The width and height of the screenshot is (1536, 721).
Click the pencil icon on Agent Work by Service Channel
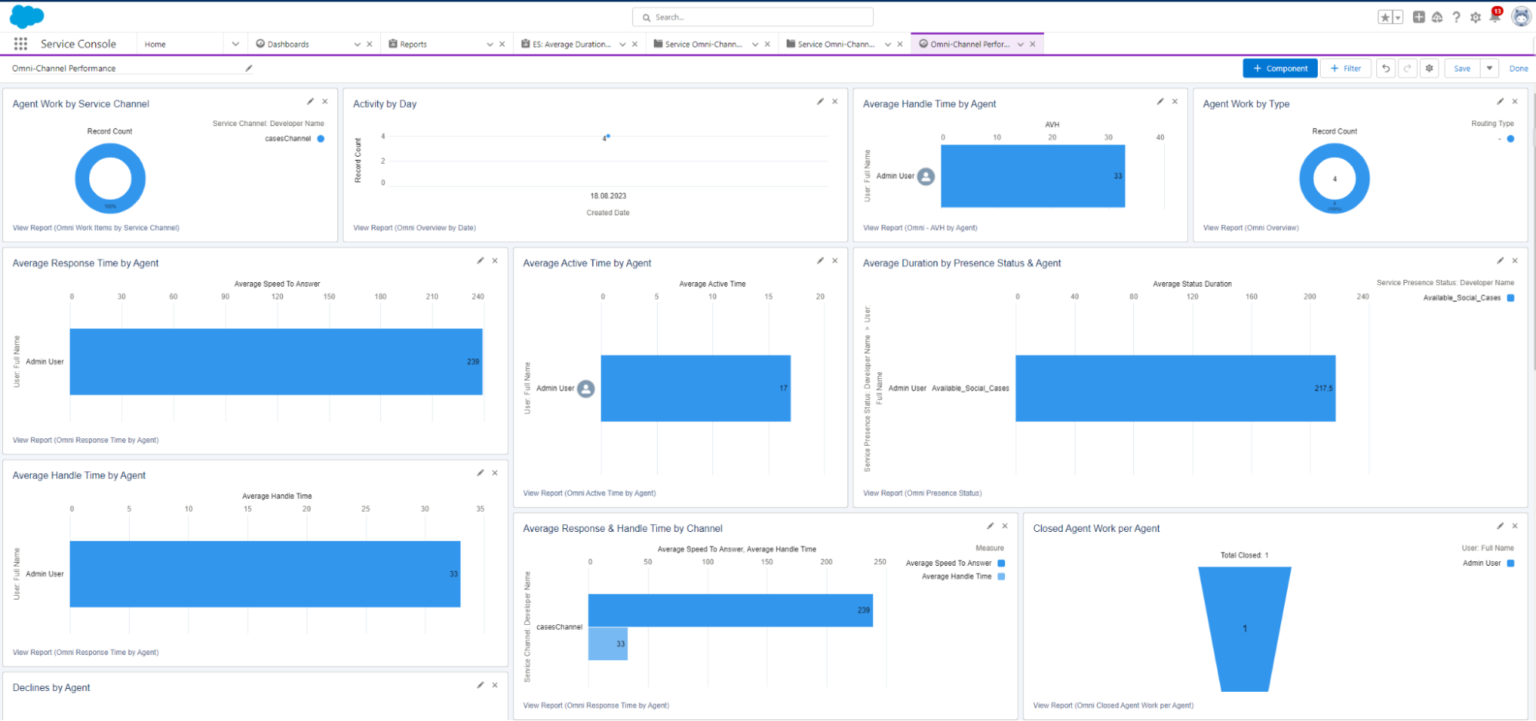(x=310, y=101)
